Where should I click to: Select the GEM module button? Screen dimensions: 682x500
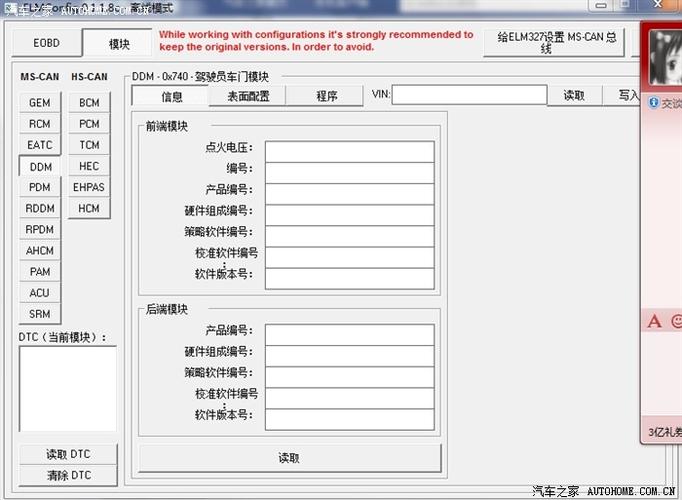pyautogui.click(x=40, y=103)
